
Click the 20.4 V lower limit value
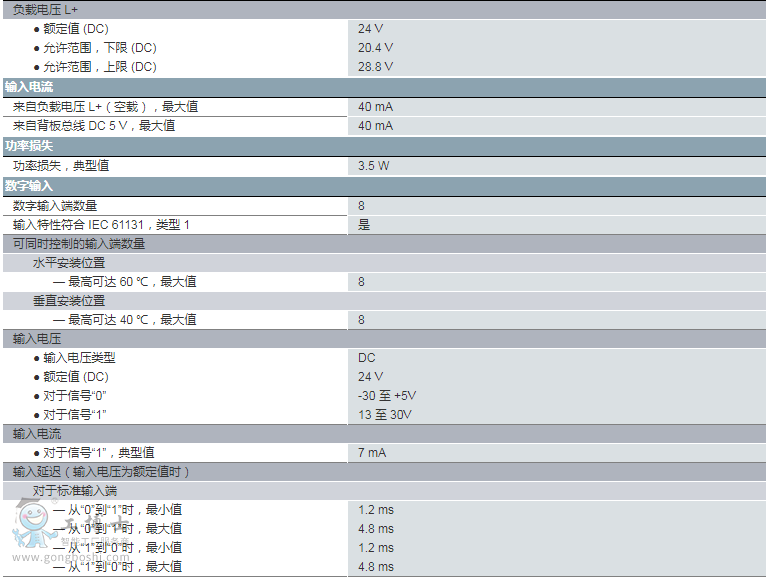[376, 48]
